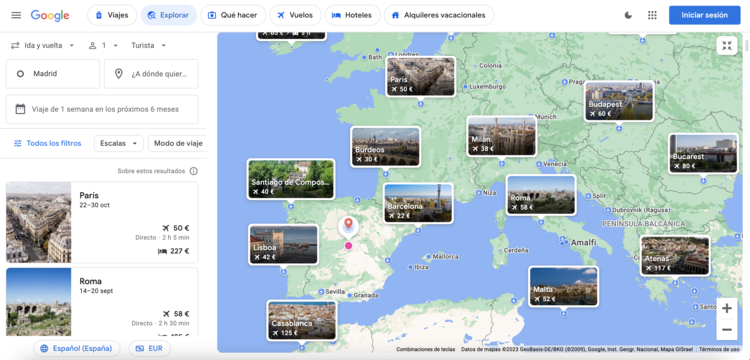Open the Modo de viaje filter
Viewport: 750px width, 360px height.
coord(177,143)
